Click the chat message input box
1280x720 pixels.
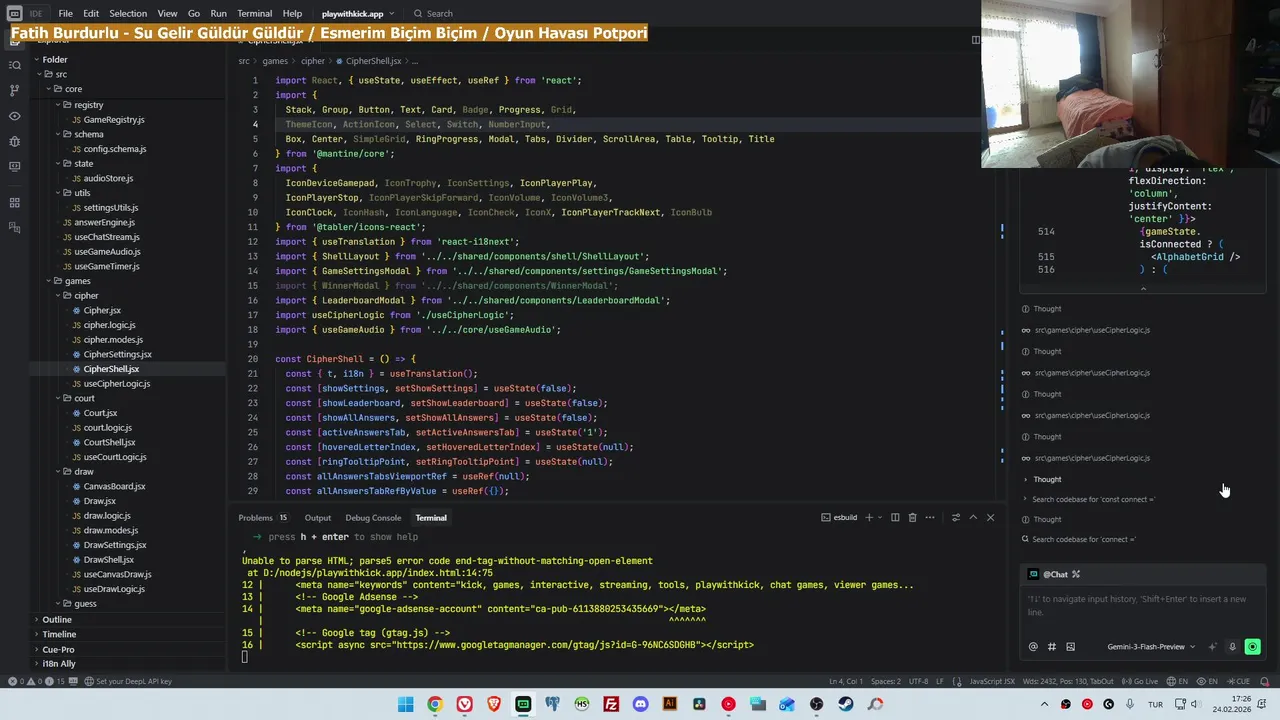1143,606
